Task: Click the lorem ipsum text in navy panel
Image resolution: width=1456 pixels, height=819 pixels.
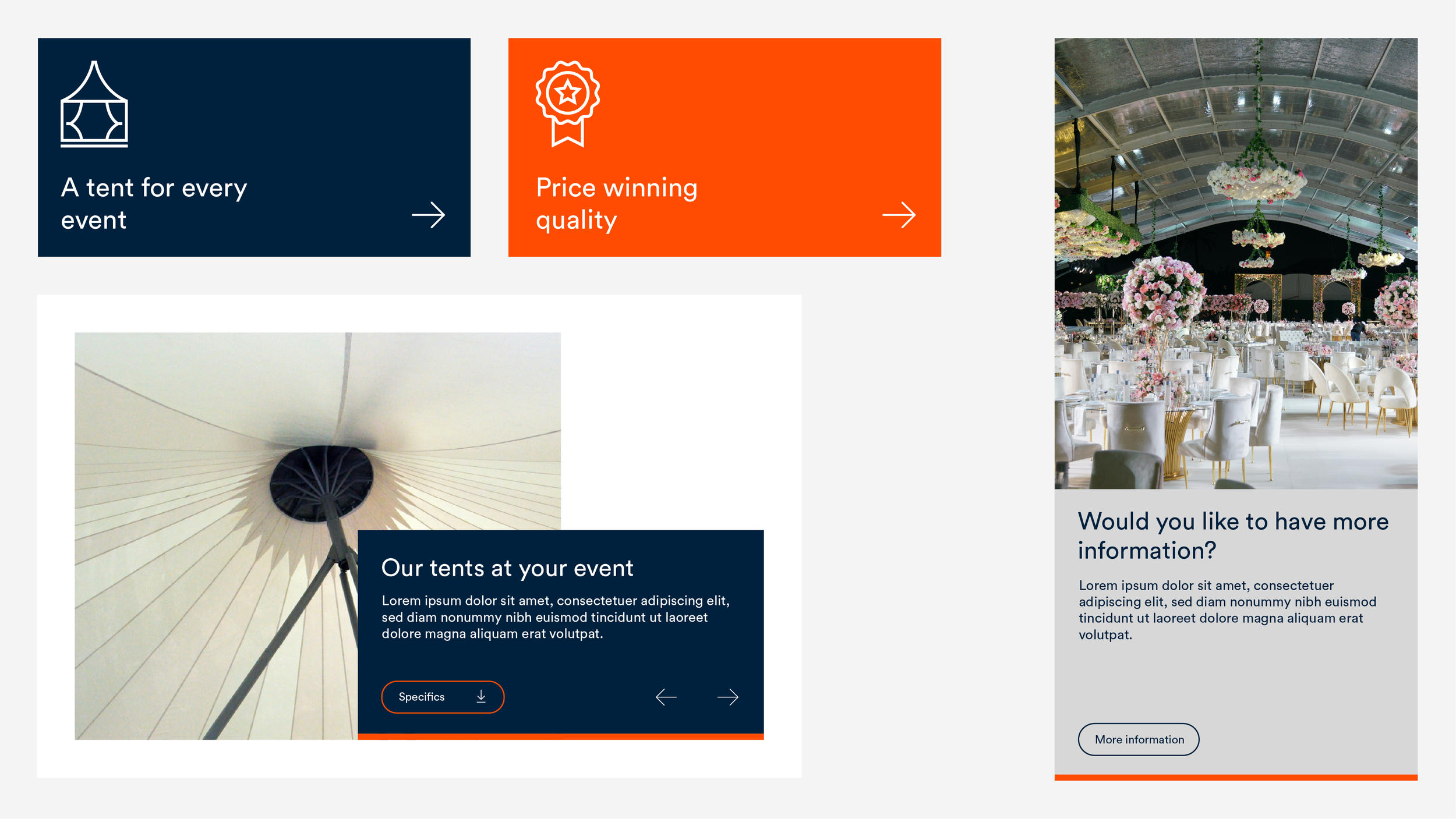Action: pyautogui.click(x=556, y=618)
